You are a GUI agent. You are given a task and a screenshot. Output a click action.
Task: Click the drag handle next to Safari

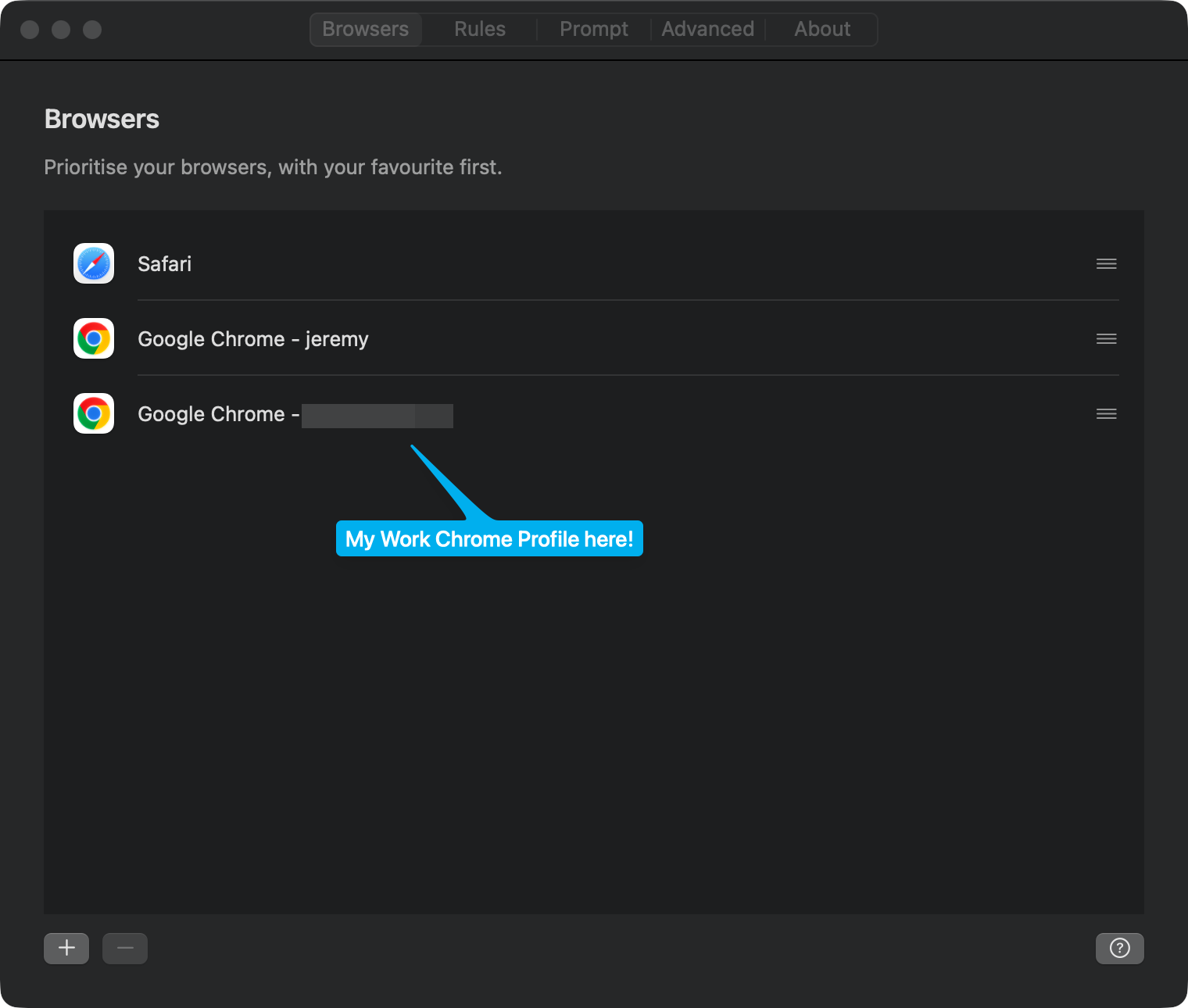1106,263
